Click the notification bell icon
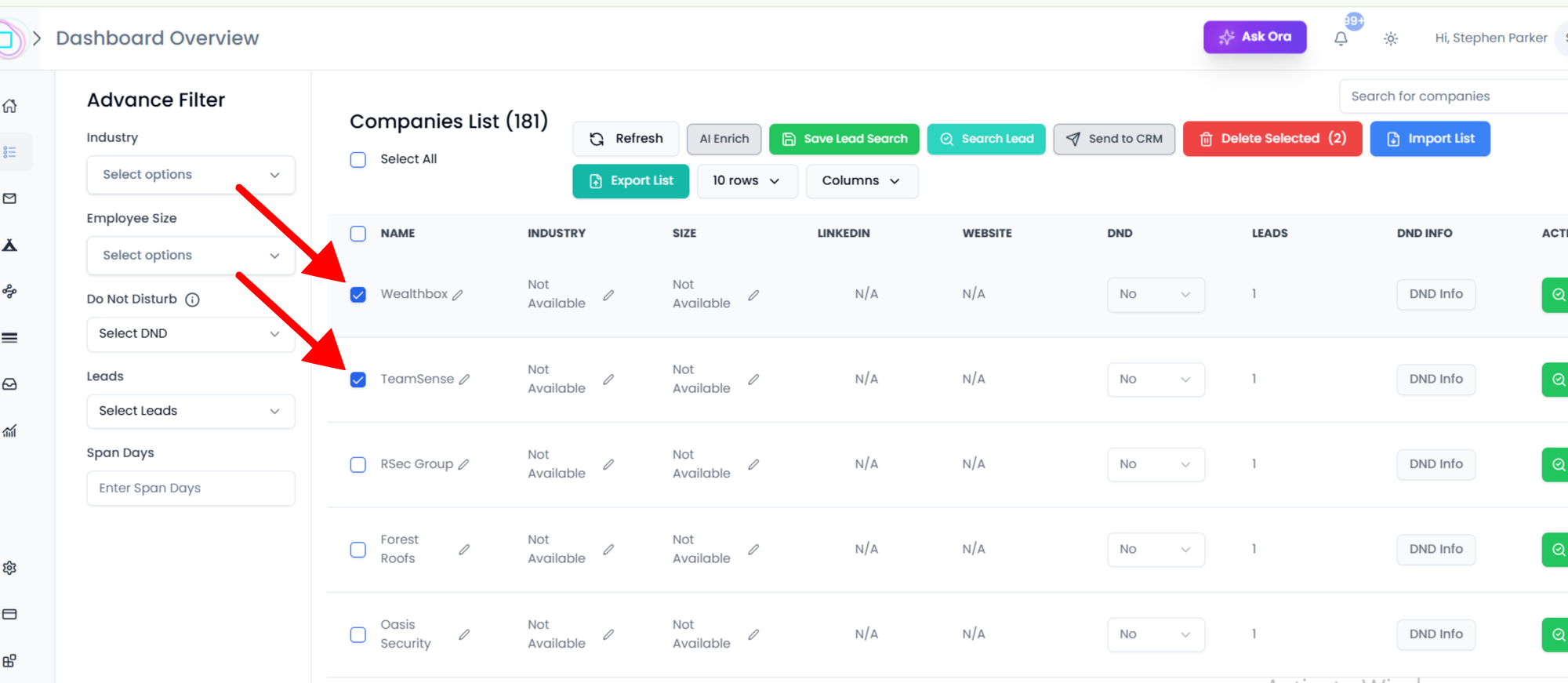The width and height of the screenshot is (1568, 683). [x=1341, y=38]
